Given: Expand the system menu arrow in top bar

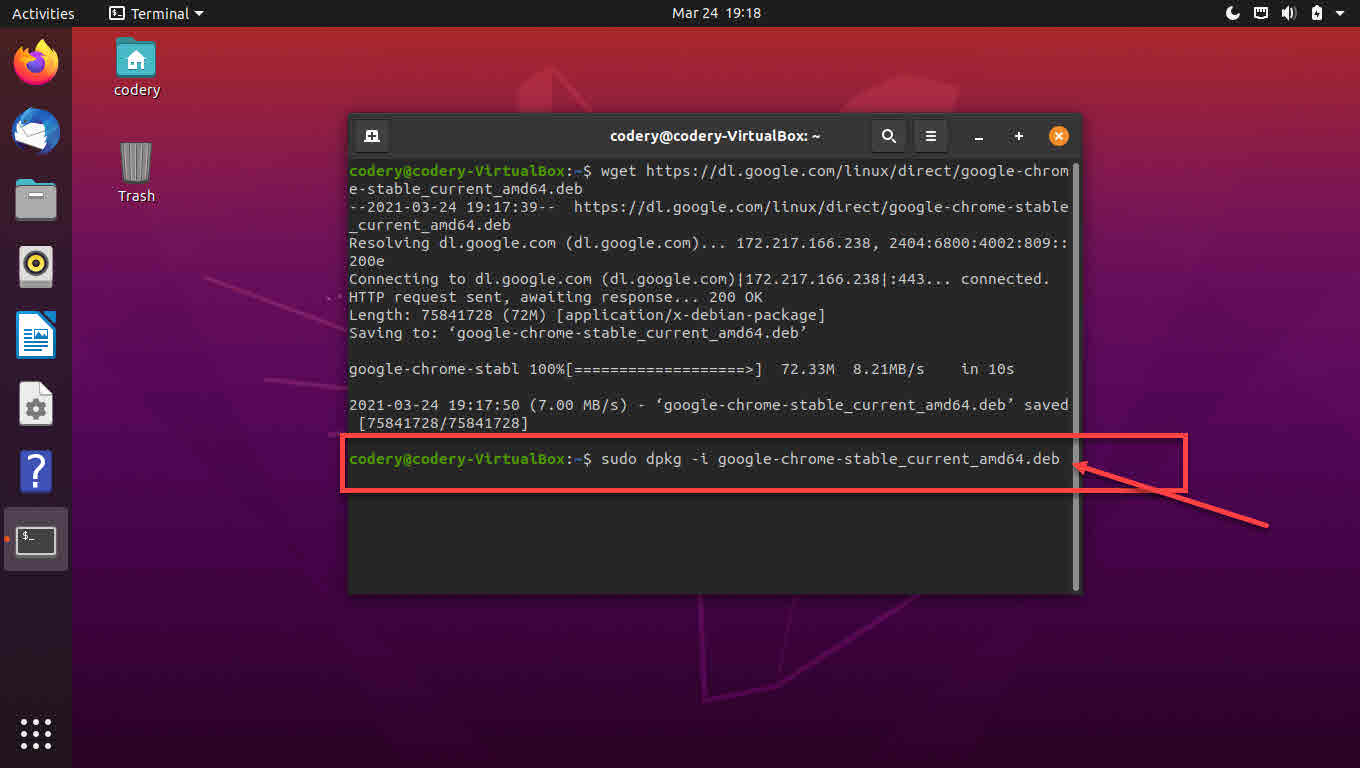Looking at the screenshot, I should [x=1341, y=13].
